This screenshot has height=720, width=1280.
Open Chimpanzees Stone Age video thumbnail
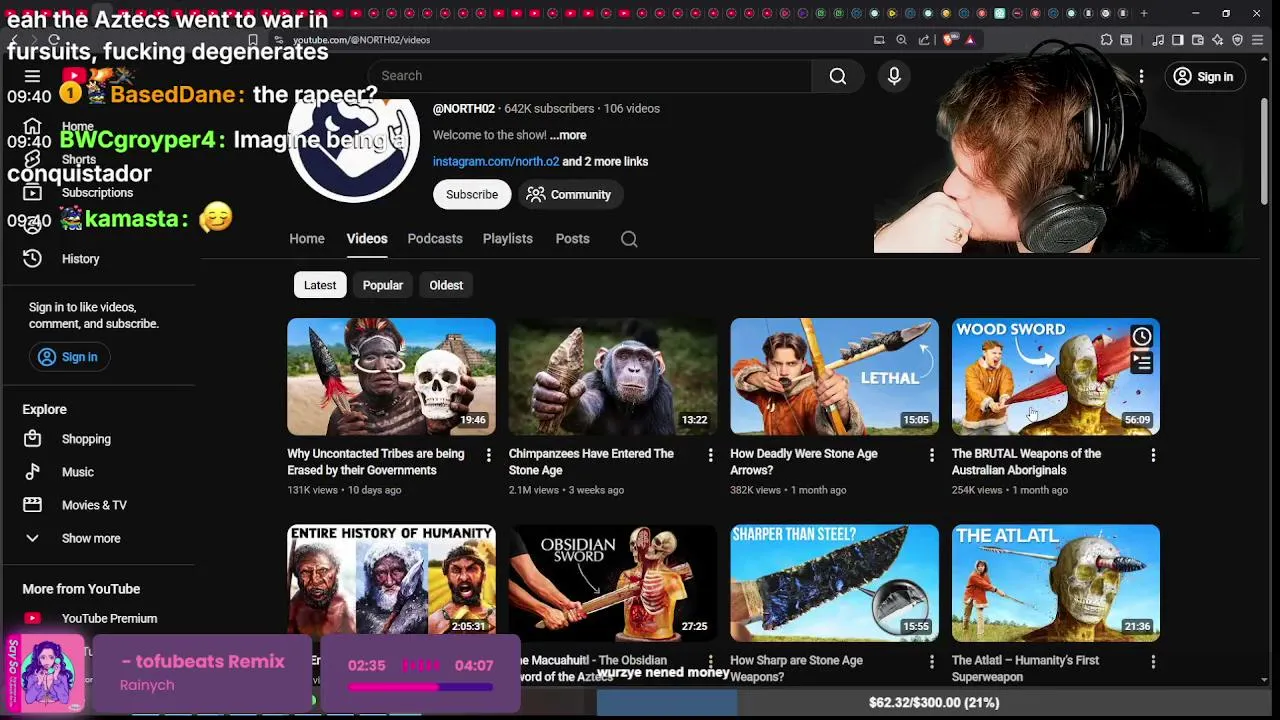pyautogui.click(x=613, y=376)
